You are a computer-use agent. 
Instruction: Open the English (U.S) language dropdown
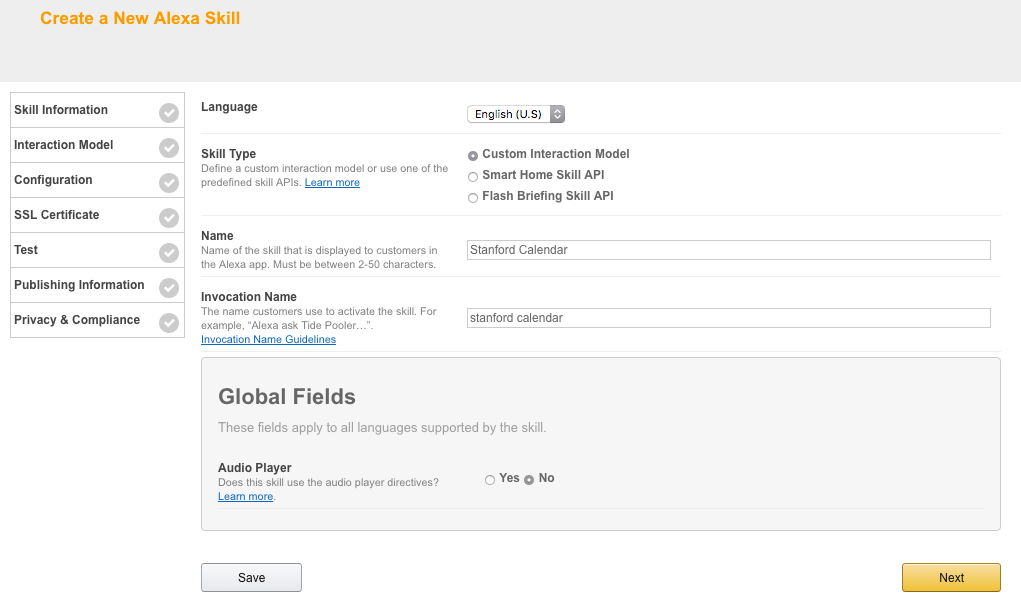516,114
